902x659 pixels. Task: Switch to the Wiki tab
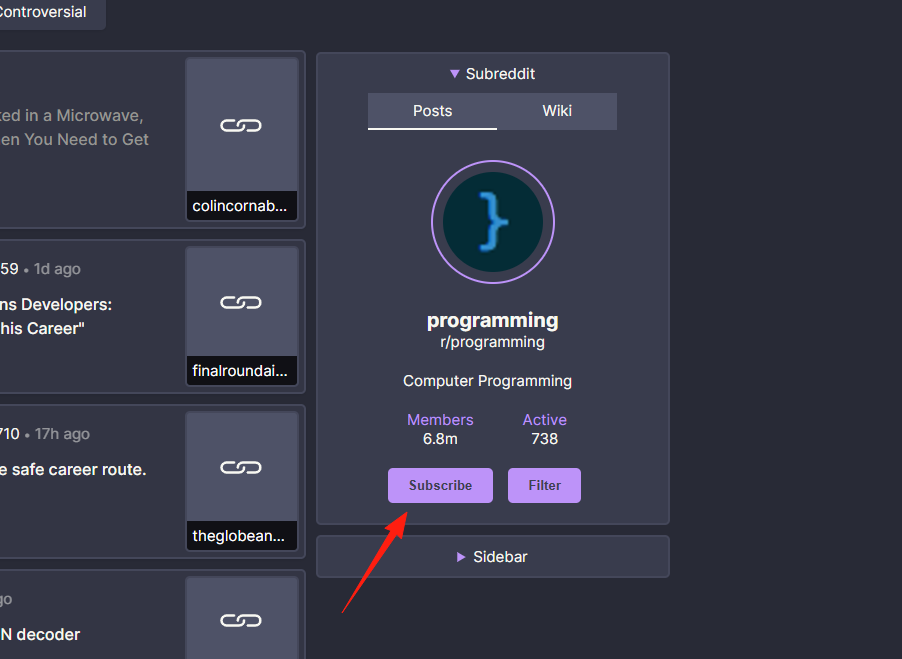click(x=557, y=111)
